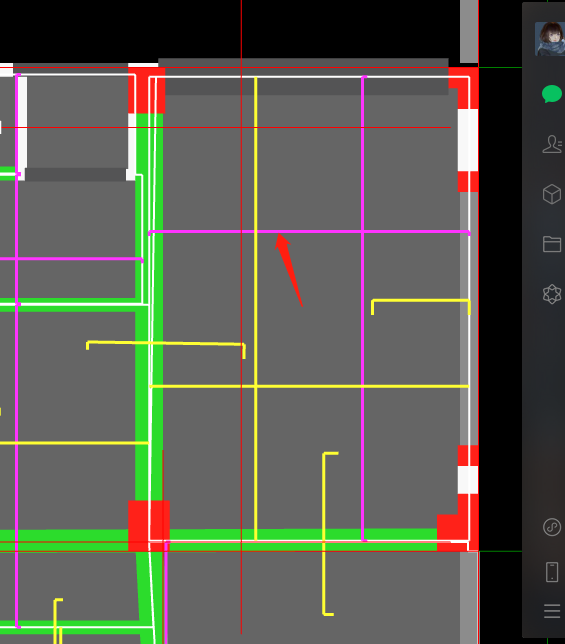Open the Files folder icon in WeChat sidebar
The image size is (565, 644).
[x=552, y=244]
